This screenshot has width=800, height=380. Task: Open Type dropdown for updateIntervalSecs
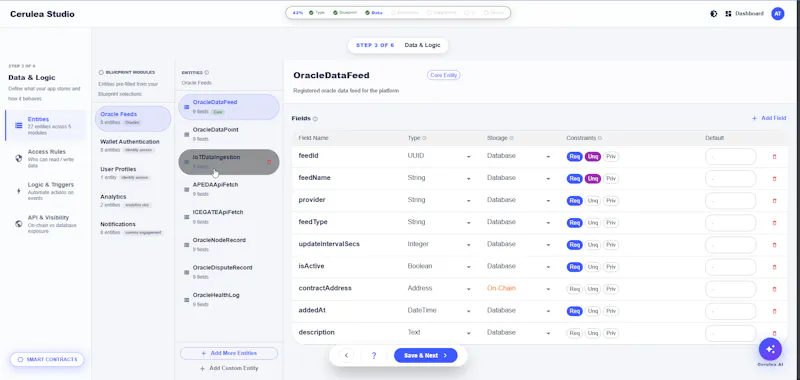click(439, 244)
